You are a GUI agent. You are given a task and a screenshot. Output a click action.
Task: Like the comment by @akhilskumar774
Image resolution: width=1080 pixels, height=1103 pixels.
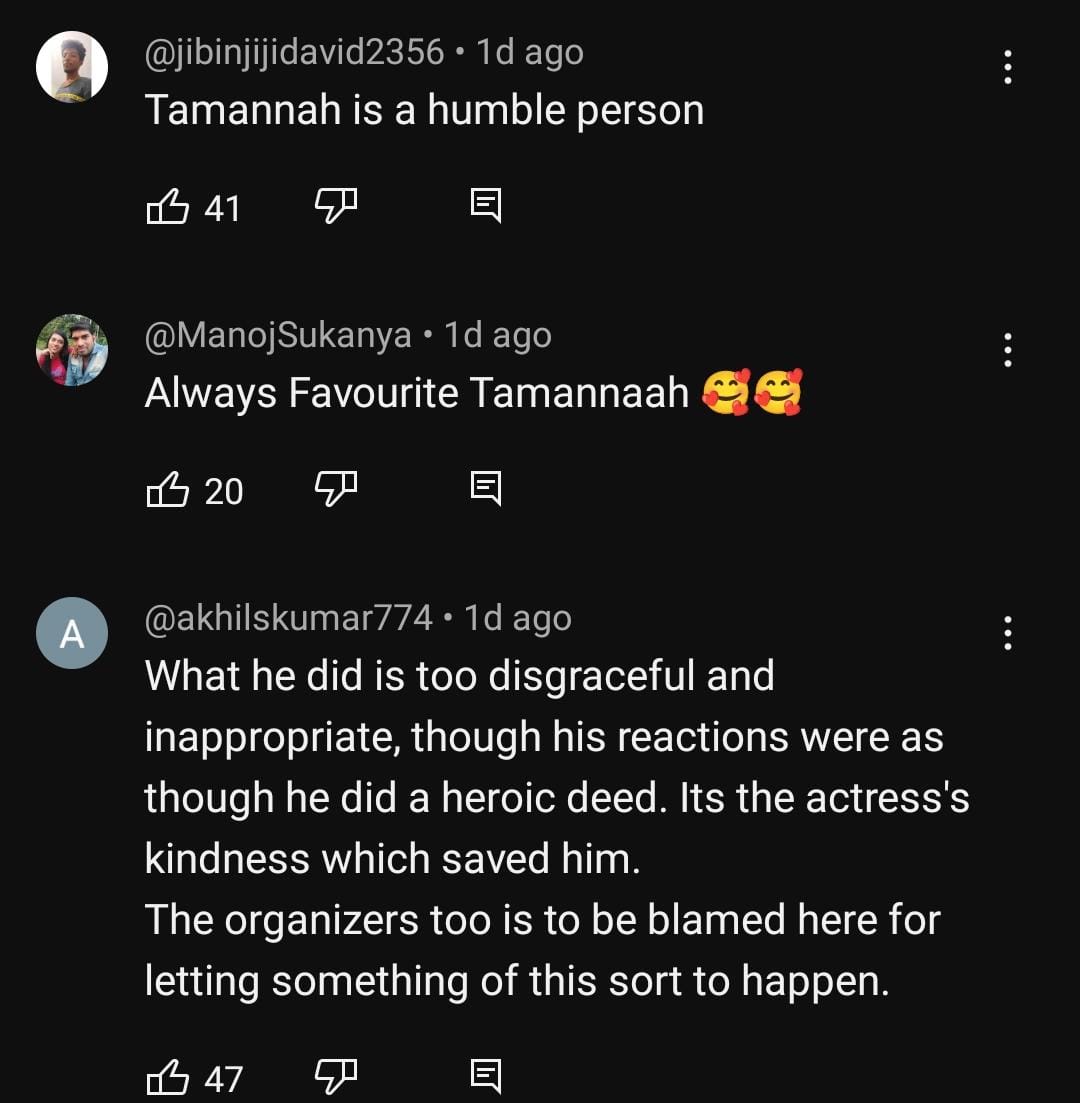point(168,1078)
